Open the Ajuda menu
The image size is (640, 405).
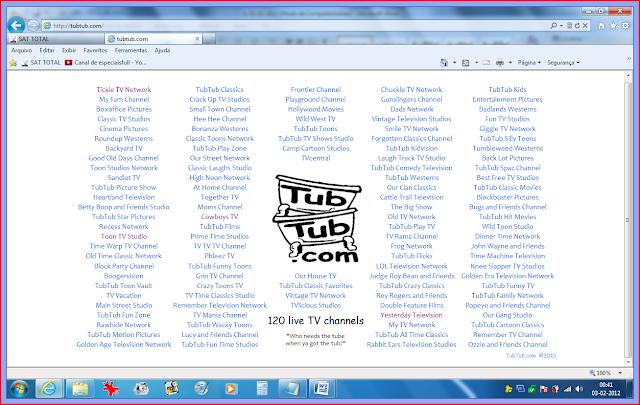pos(162,50)
